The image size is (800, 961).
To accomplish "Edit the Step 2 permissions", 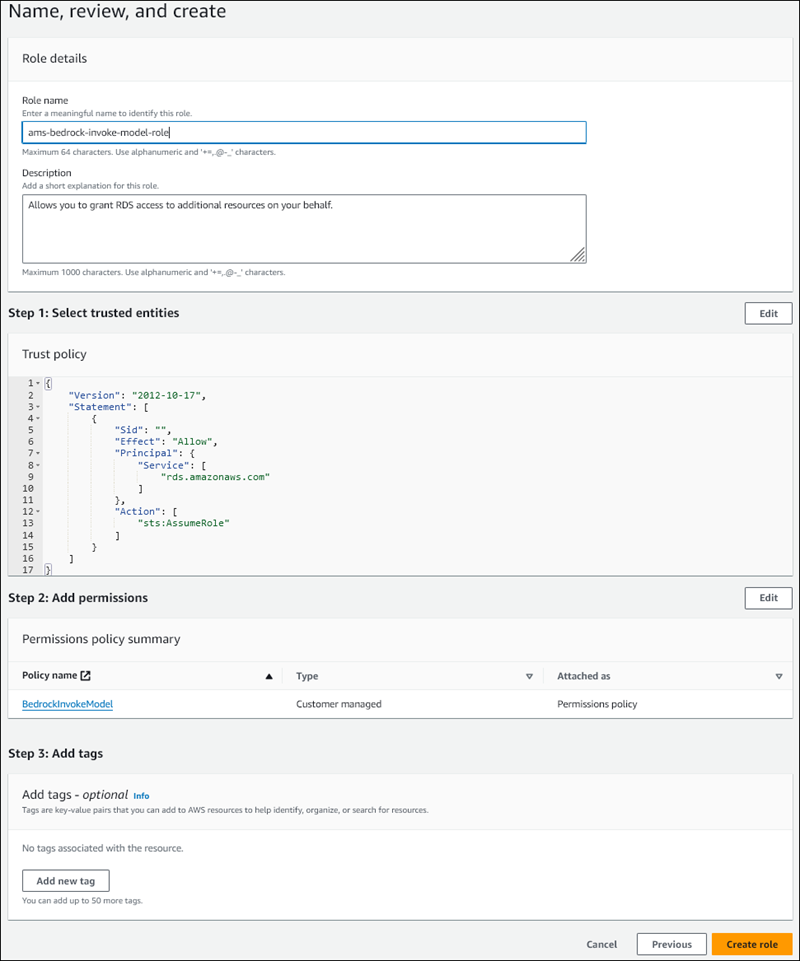I will point(767,597).
